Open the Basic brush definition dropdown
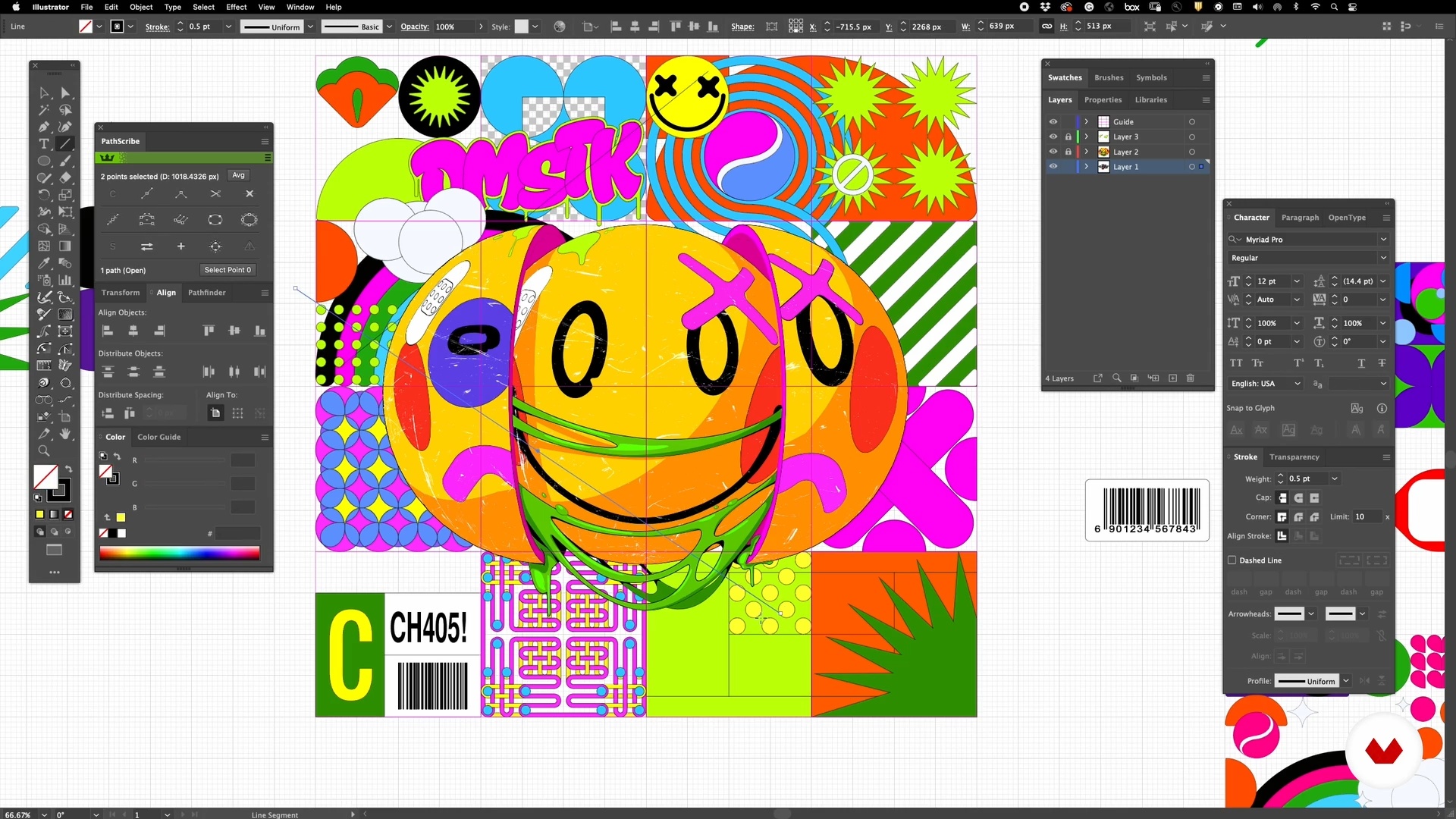 click(x=389, y=27)
